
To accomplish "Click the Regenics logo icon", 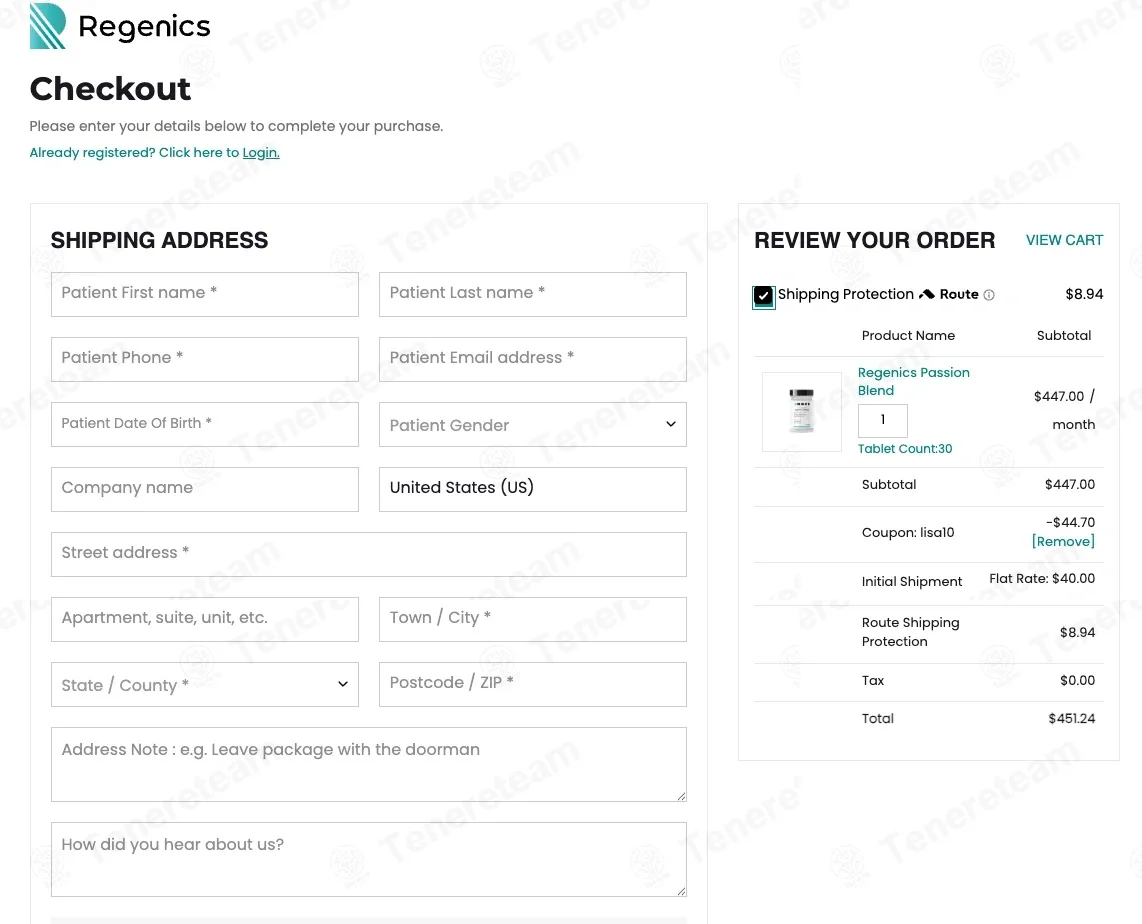I will tap(47, 26).
